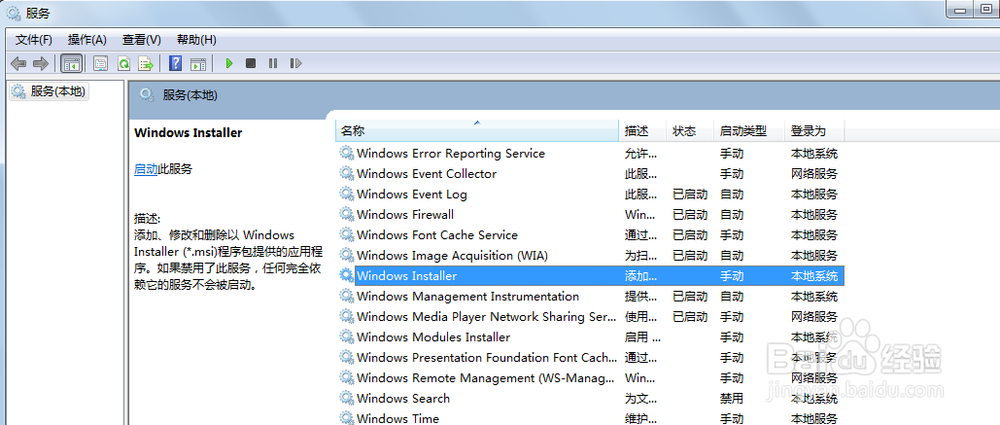Click the Restart Service toolbar icon
1000x425 pixels.
(295, 64)
